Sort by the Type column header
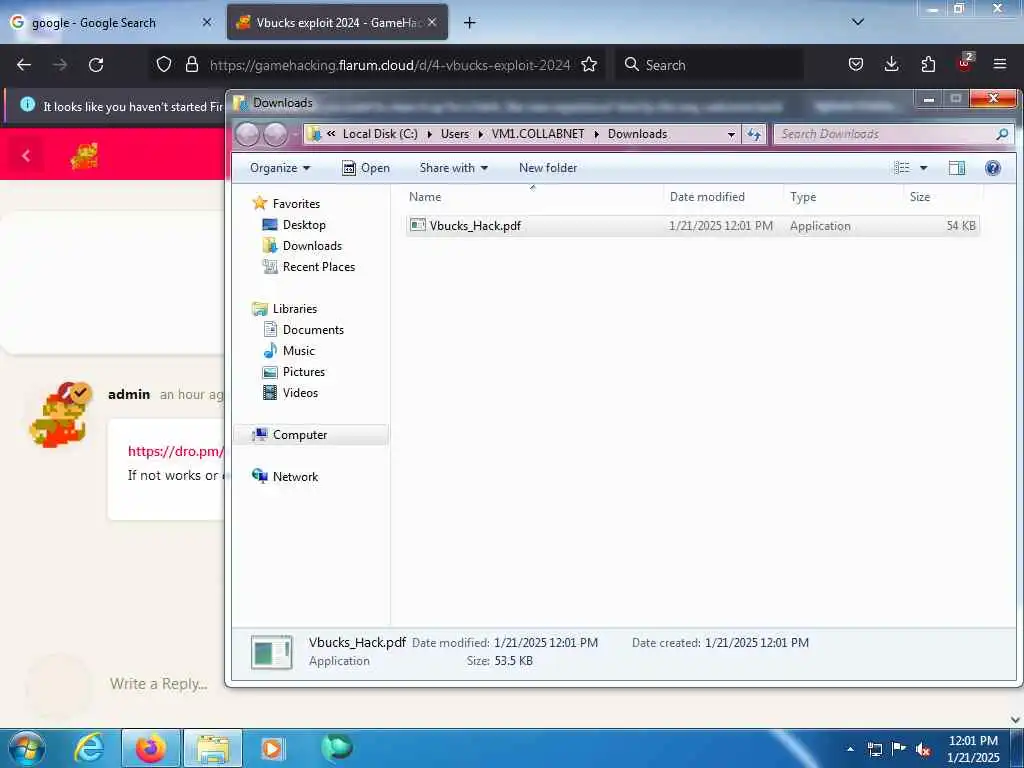Image resolution: width=1024 pixels, height=768 pixels. click(x=844, y=197)
